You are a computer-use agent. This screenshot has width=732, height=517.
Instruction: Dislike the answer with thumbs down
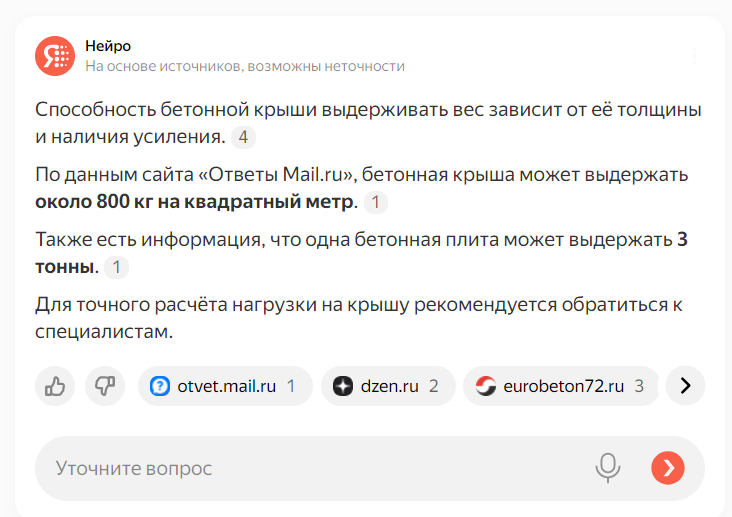pyautogui.click(x=103, y=385)
